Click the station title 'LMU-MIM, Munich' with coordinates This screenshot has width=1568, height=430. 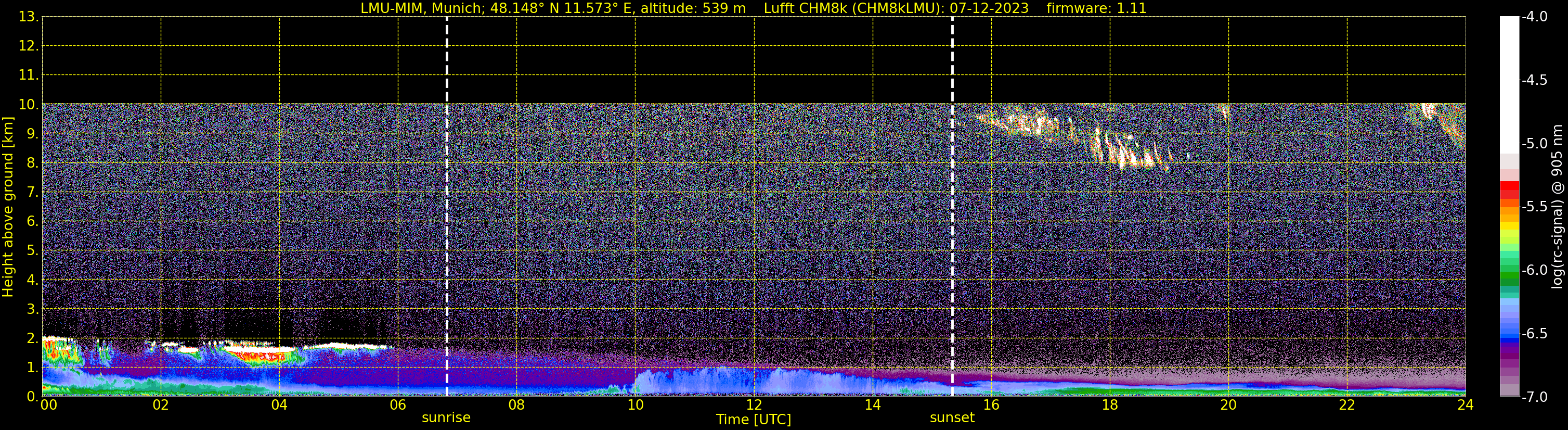click(x=553, y=8)
